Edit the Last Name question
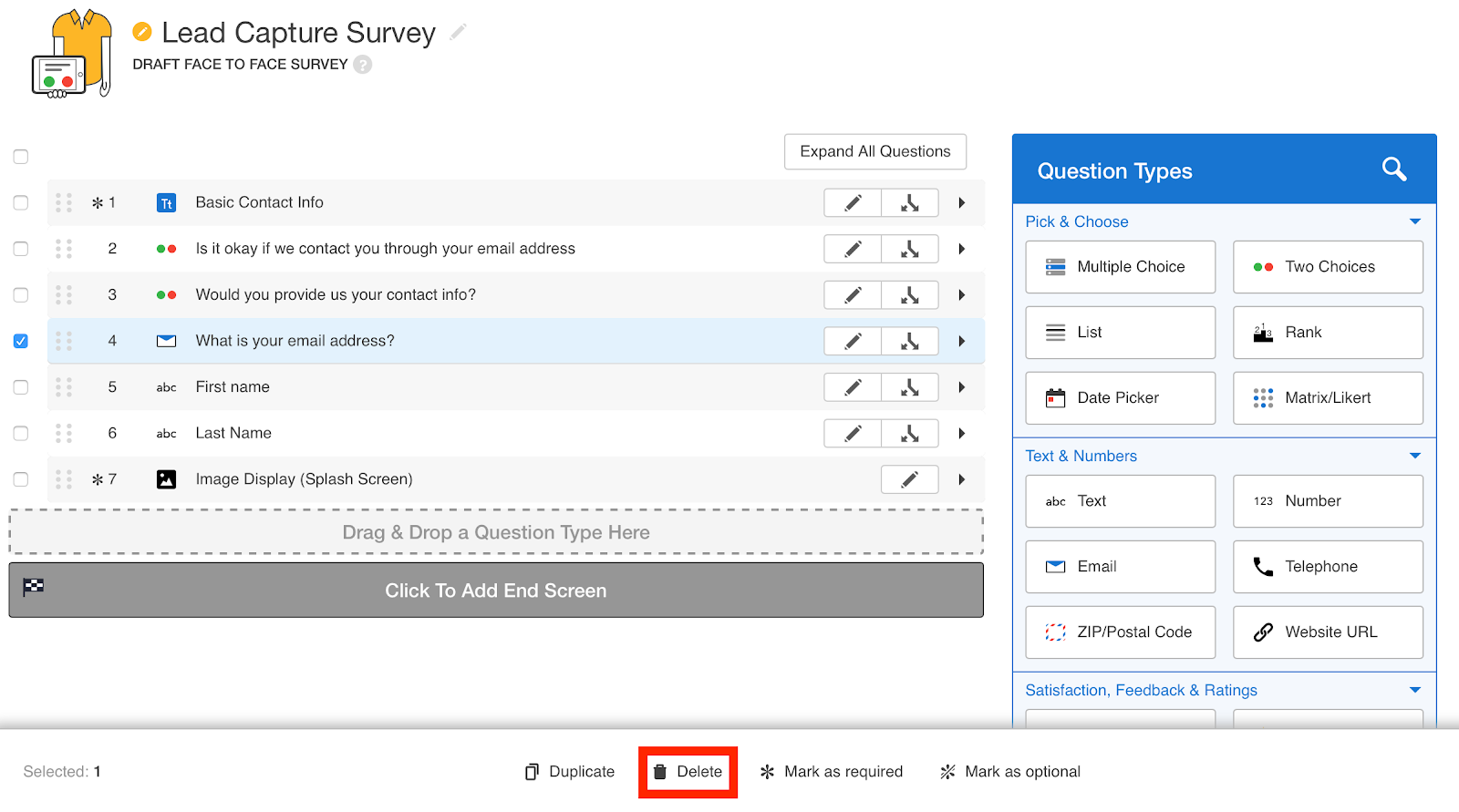 click(853, 434)
